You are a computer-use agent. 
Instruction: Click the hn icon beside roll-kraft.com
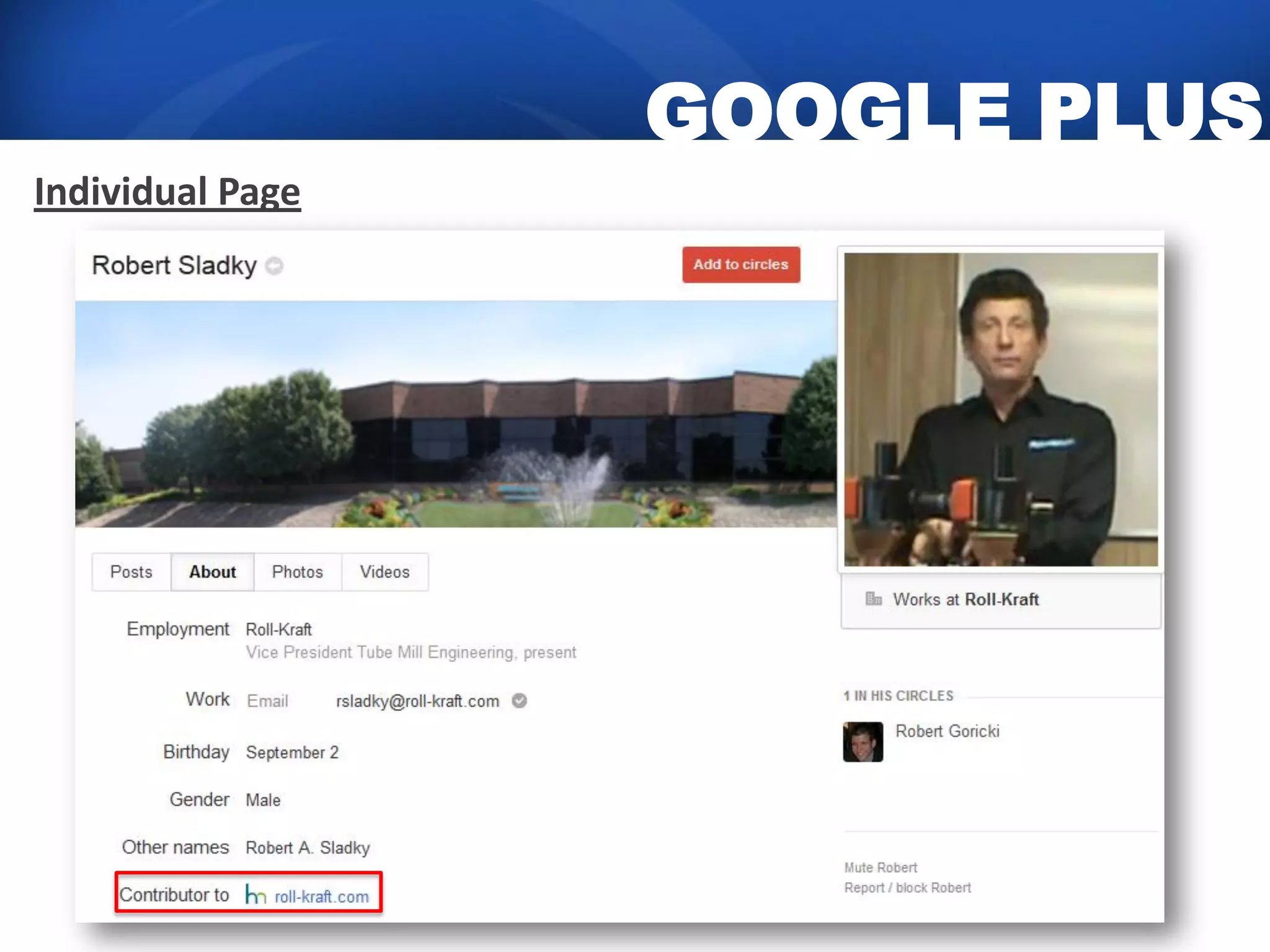(x=255, y=894)
